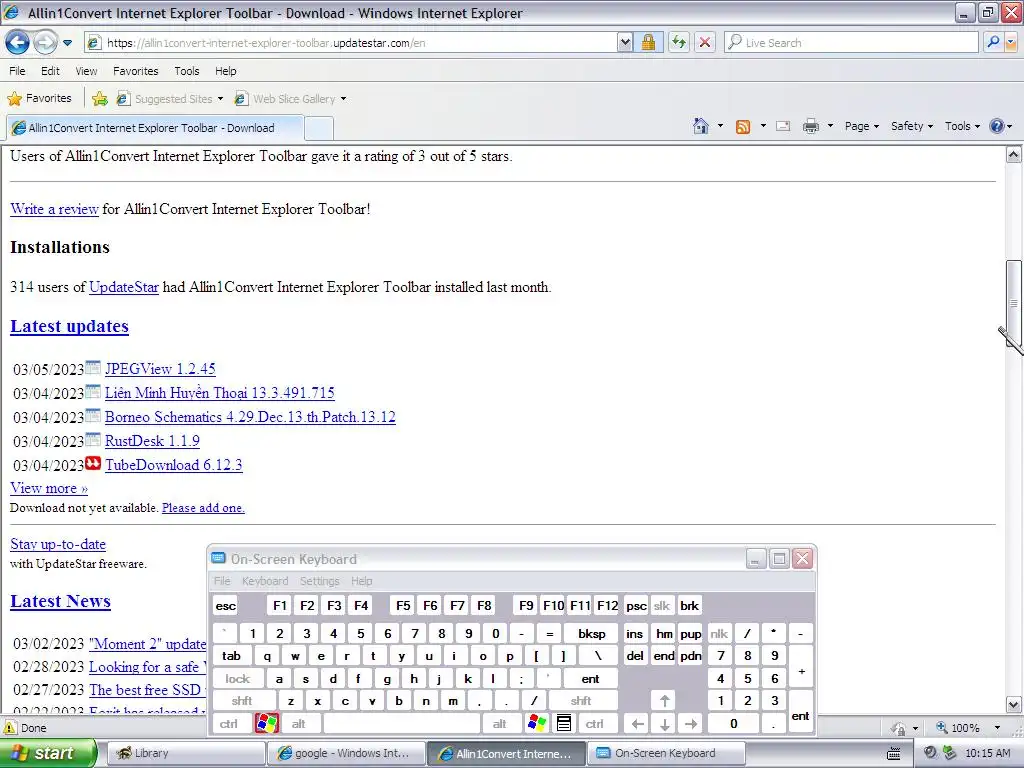Open the Favorites menu in menu bar

pos(135,71)
